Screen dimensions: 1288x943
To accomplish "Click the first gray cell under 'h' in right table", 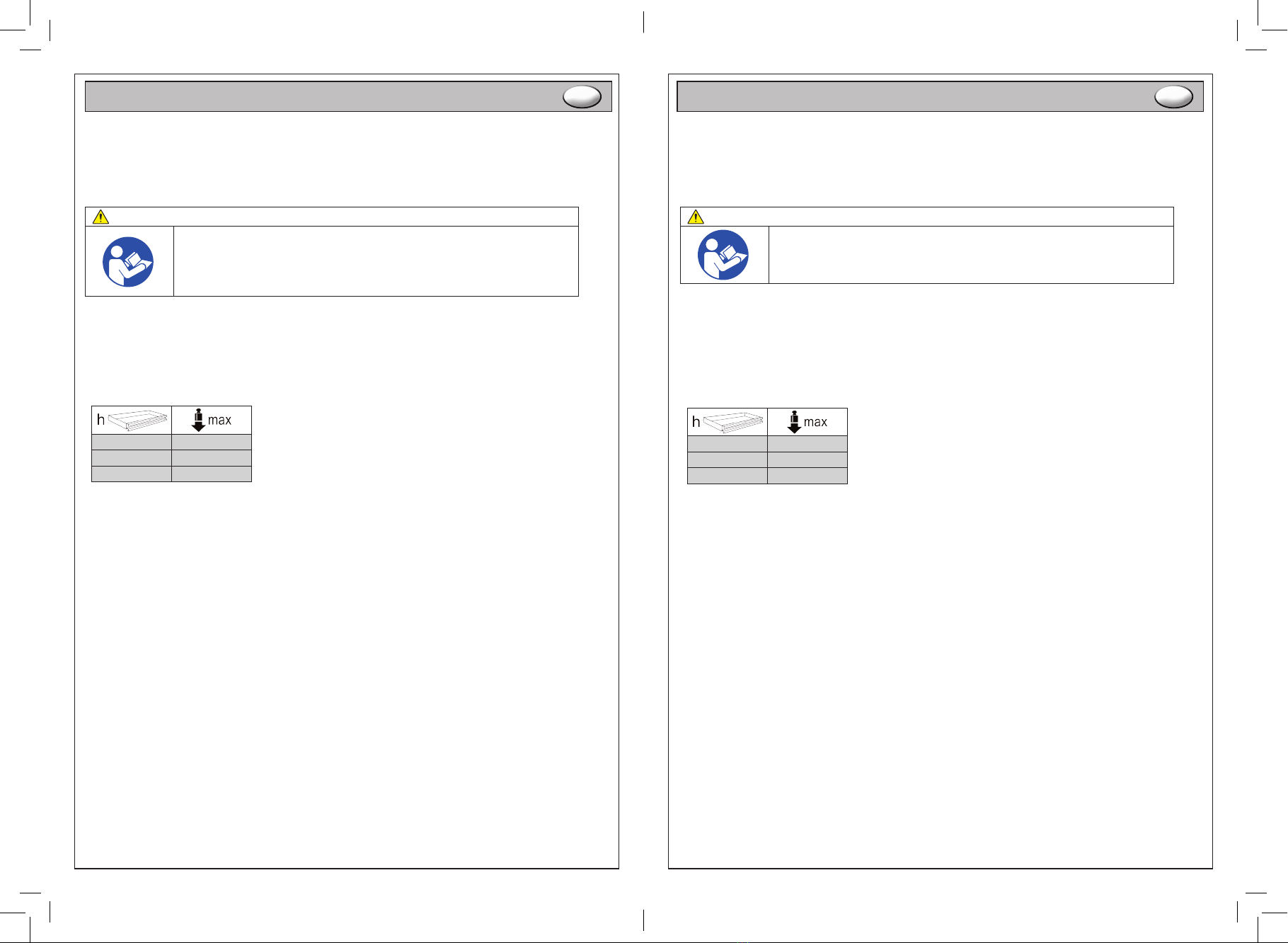I will tap(728, 444).
